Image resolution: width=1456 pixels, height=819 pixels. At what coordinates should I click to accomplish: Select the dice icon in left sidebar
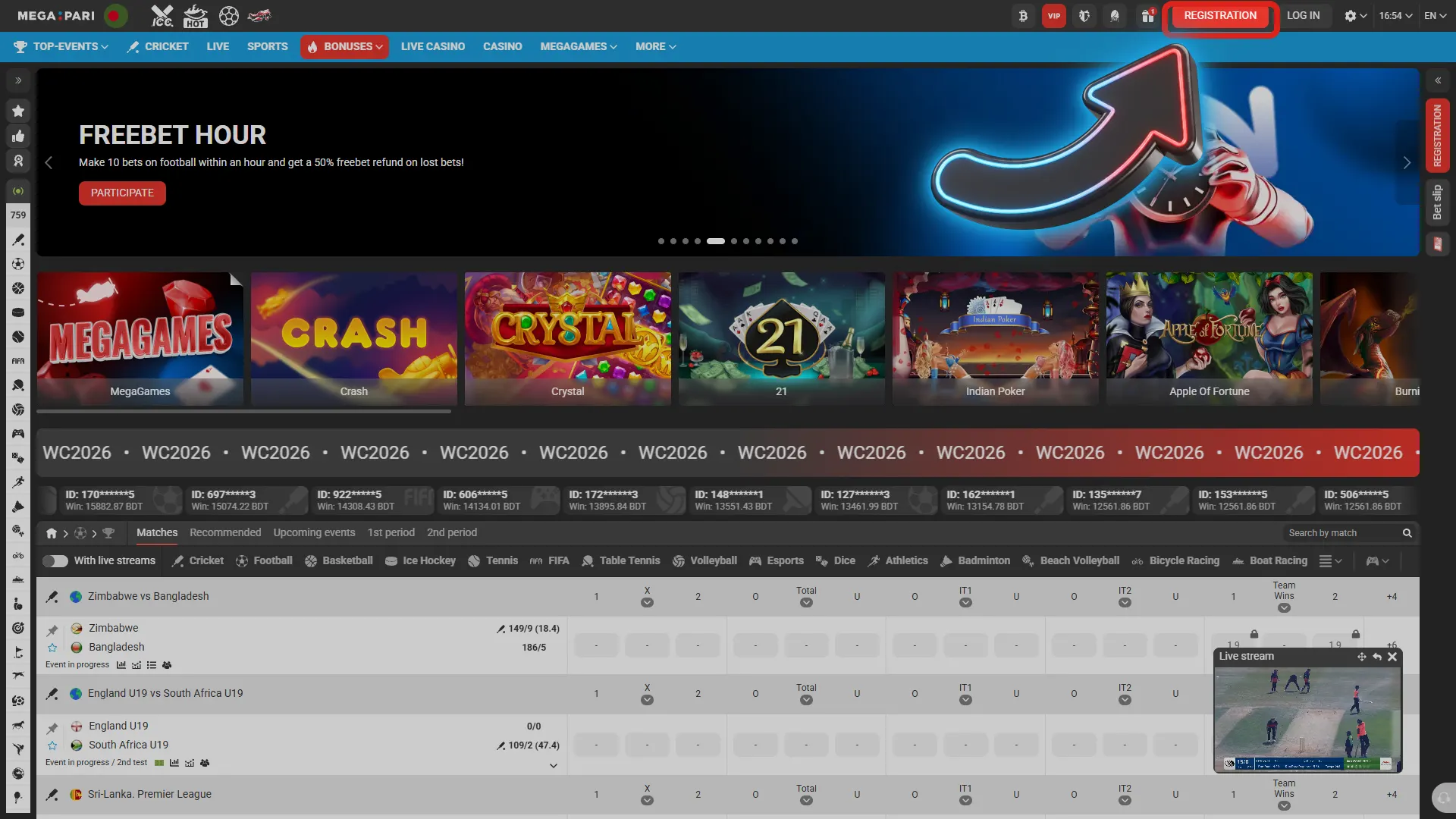tap(18, 458)
